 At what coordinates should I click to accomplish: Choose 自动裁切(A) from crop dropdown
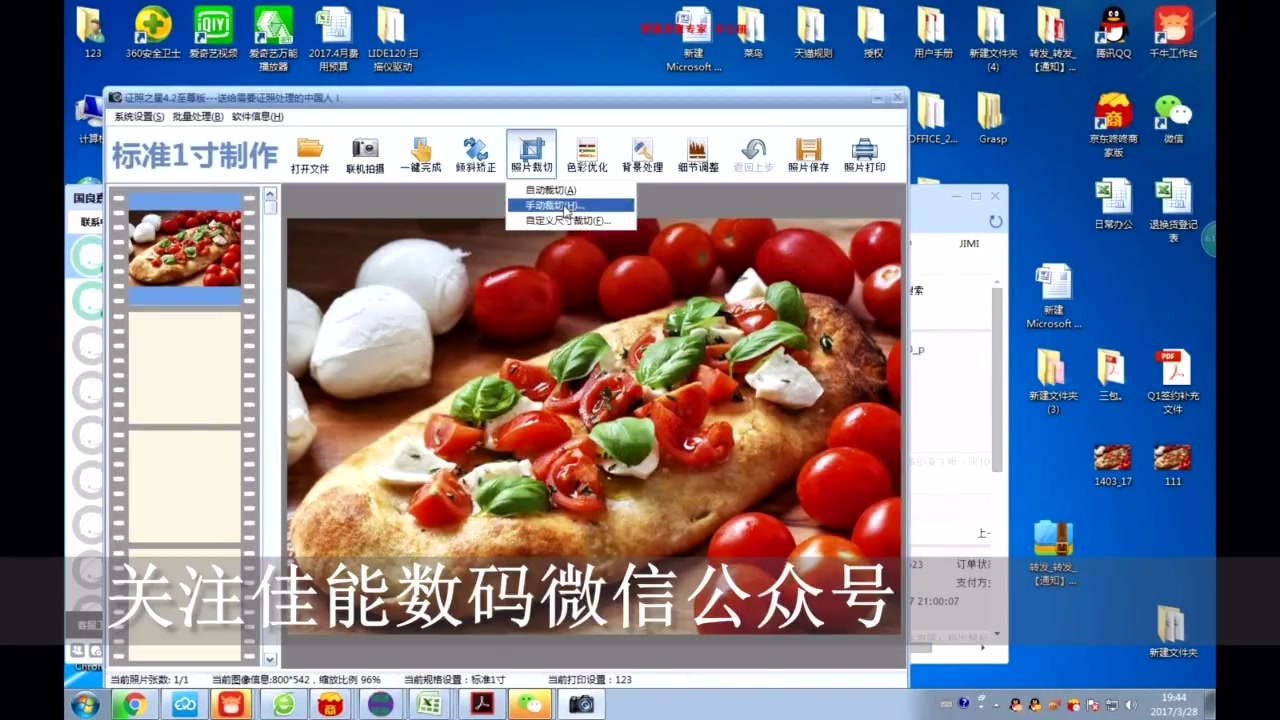570,190
